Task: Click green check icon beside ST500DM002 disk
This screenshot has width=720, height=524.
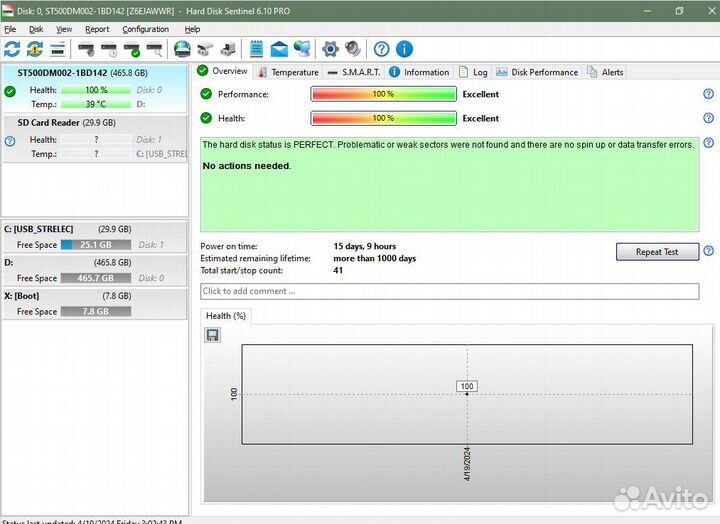Action: 10,91
